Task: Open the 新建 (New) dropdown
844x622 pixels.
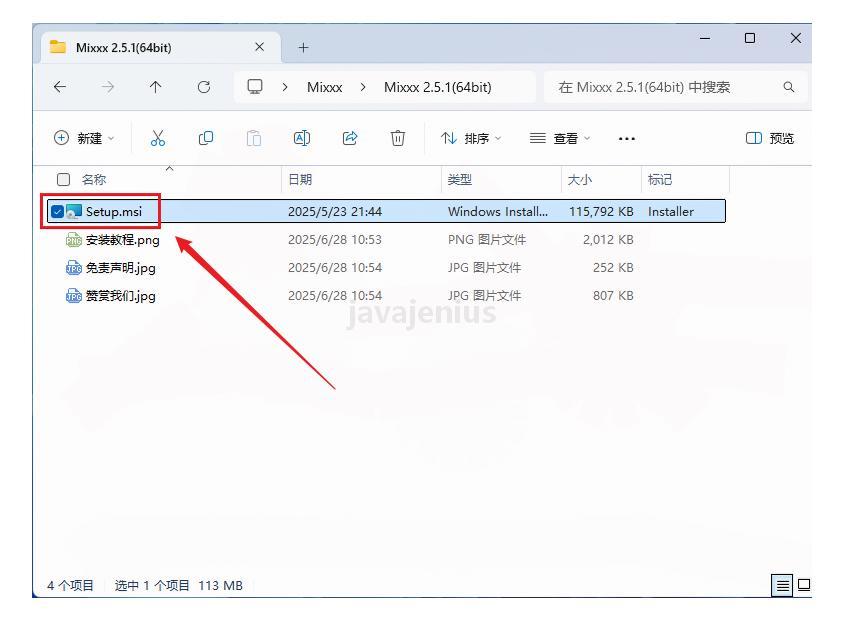Action: coord(84,138)
